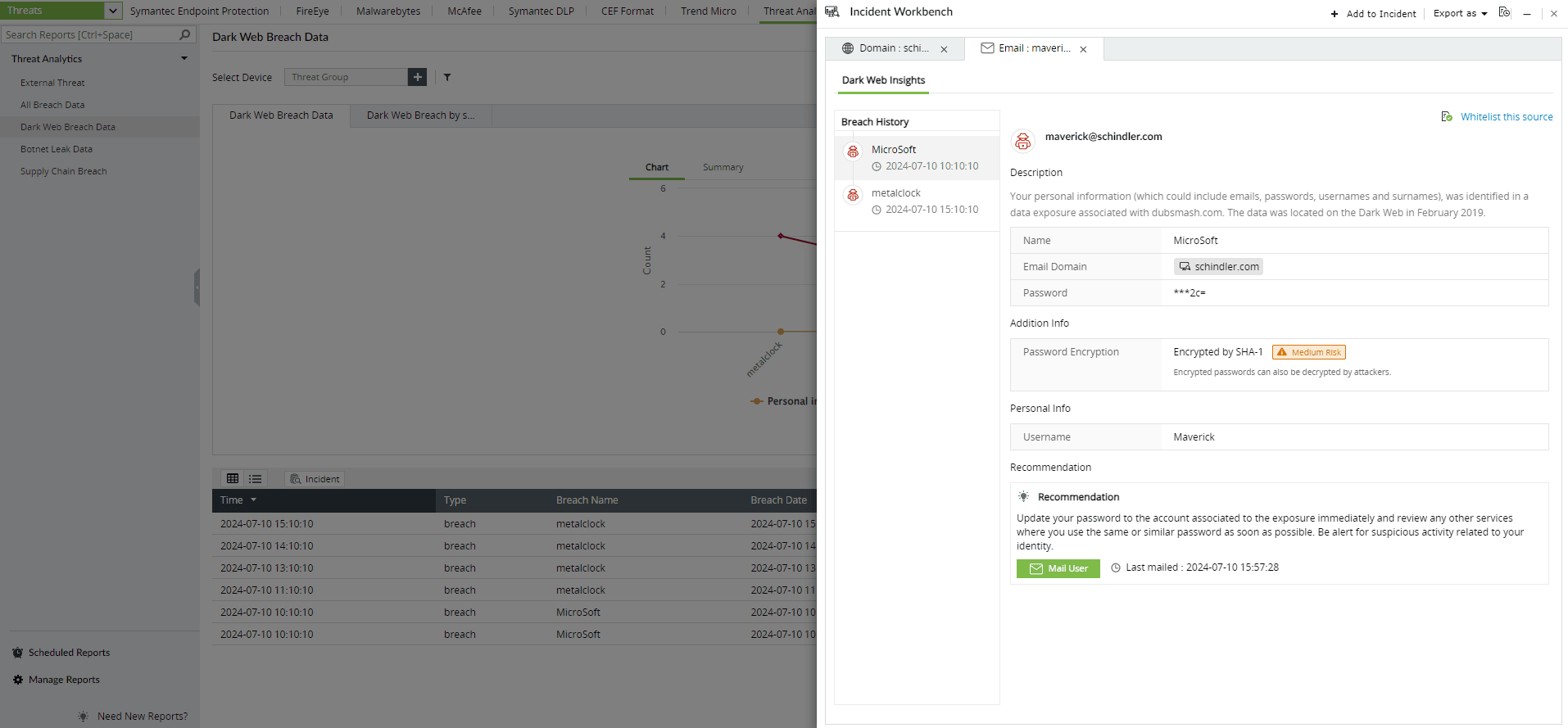Click the Breach Name column header
Screen dimensions: 1568x728
587,500
